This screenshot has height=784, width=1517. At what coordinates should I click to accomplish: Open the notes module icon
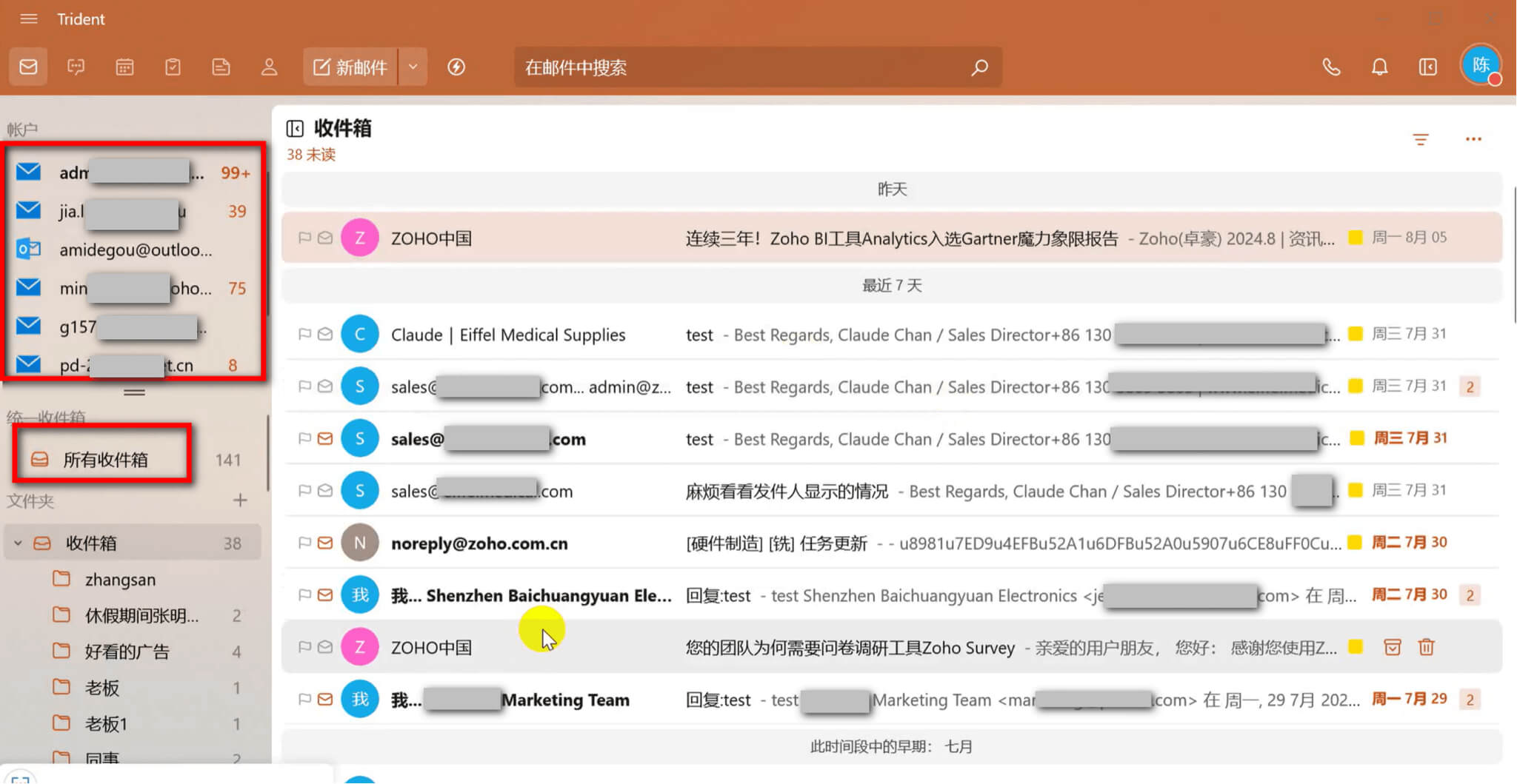221,67
